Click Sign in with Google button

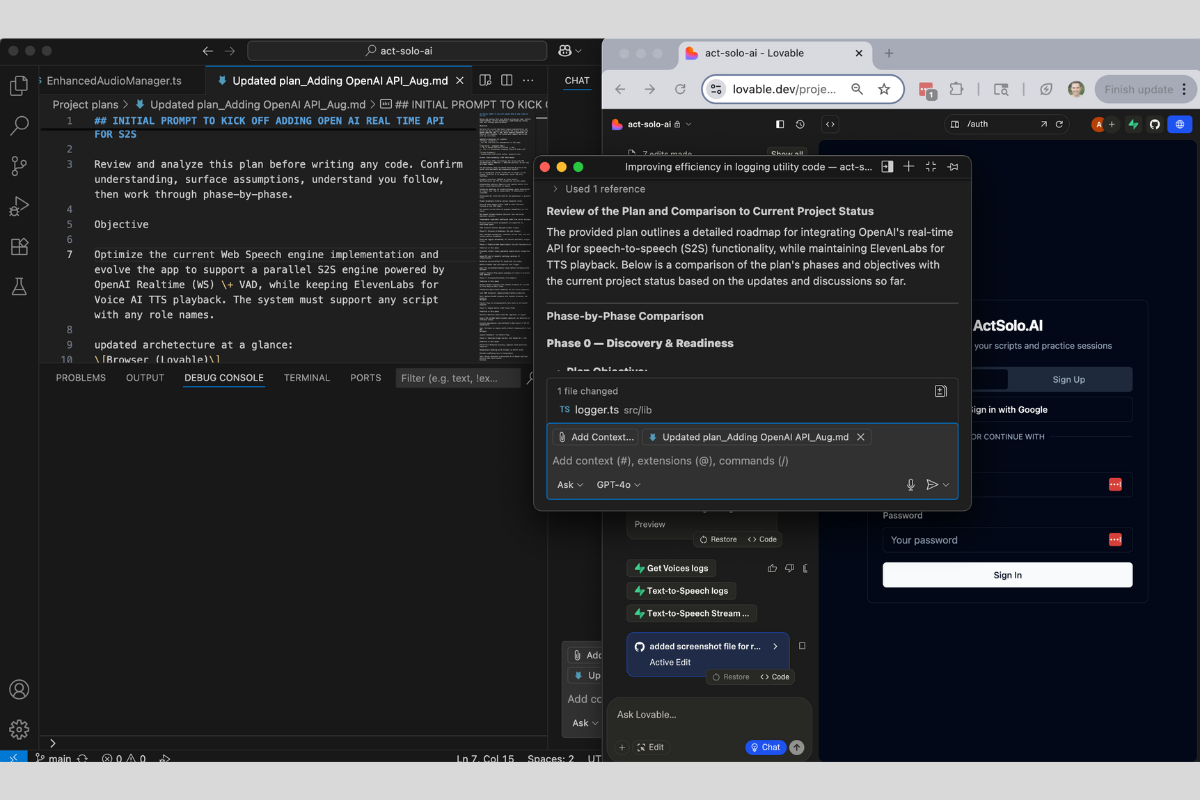pyautogui.click(x=1007, y=410)
